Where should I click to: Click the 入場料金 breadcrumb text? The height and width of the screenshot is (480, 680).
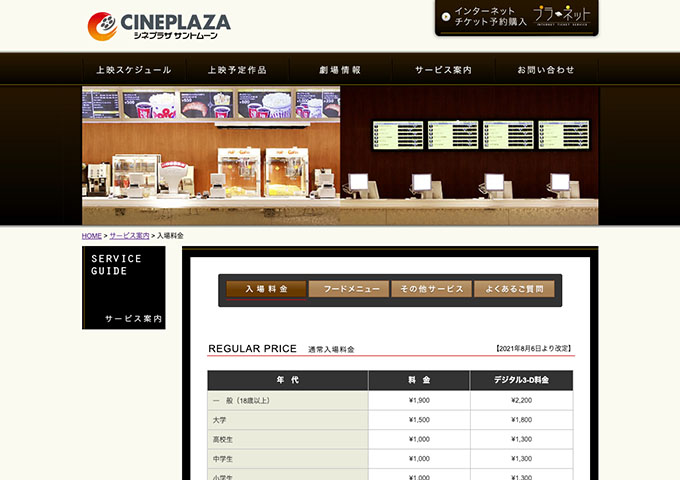pos(170,236)
